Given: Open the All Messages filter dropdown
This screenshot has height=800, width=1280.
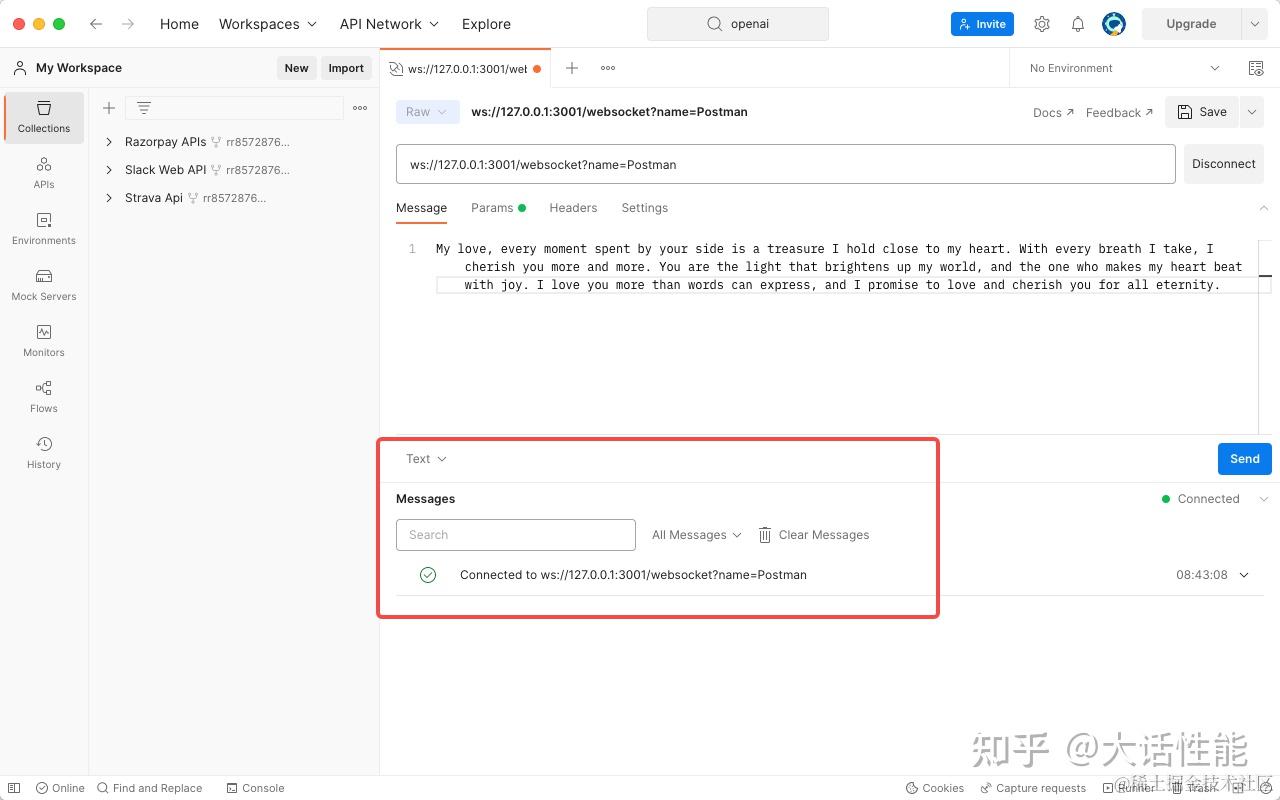Looking at the screenshot, I should point(695,534).
